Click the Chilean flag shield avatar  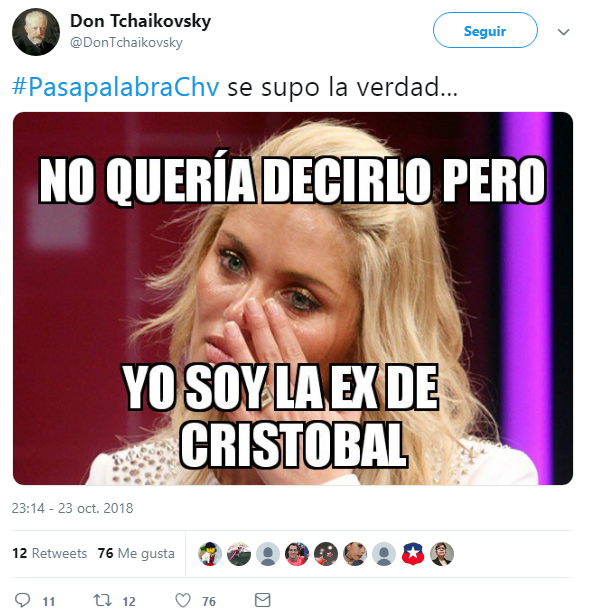[413, 554]
